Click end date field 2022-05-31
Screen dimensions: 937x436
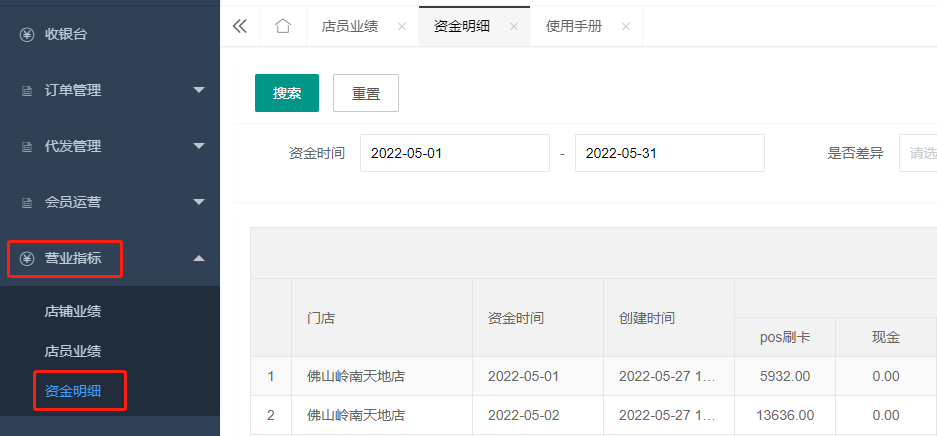coord(670,153)
